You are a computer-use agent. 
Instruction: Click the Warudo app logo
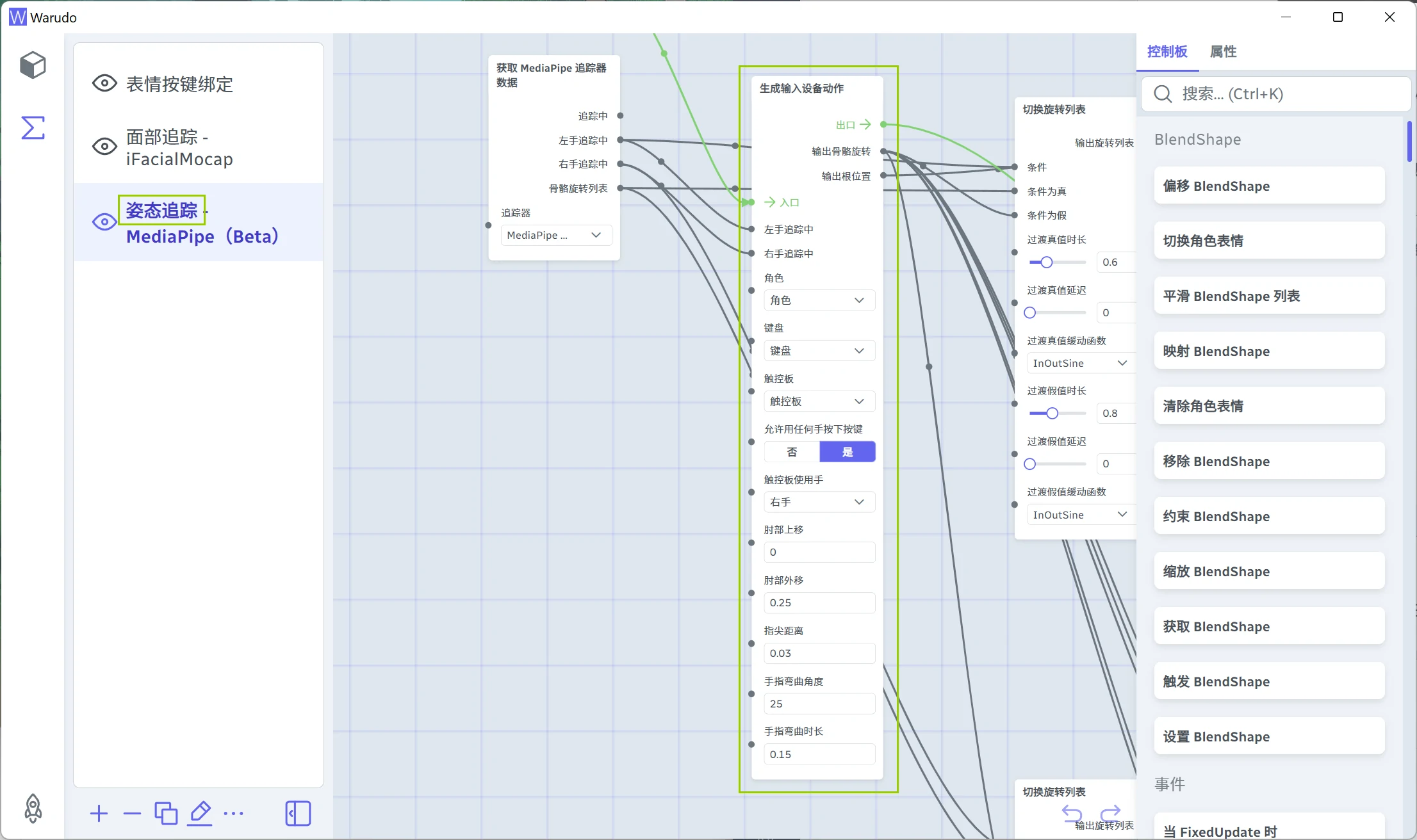click(18, 17)
